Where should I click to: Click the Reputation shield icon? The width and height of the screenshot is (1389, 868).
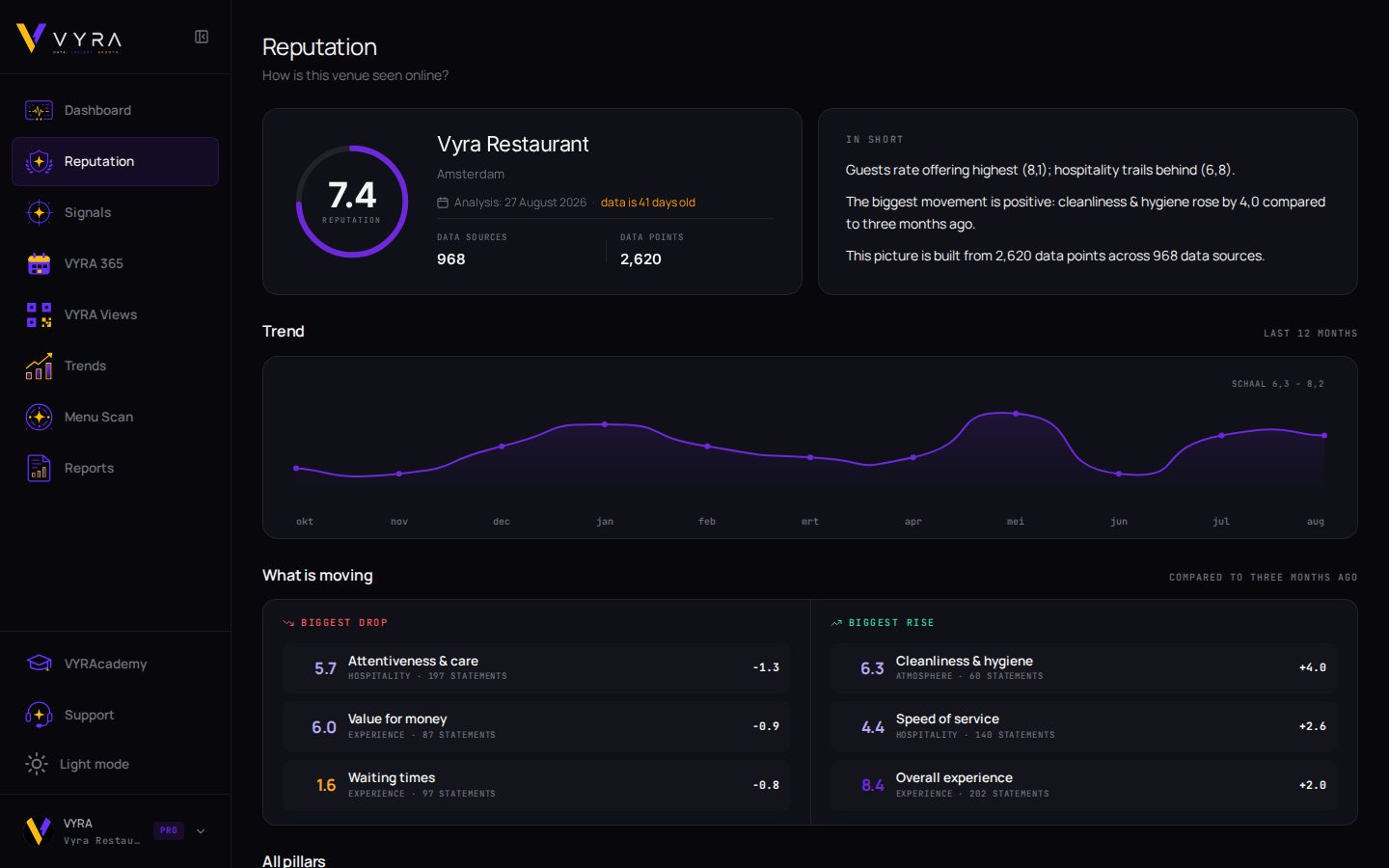tap(39, 161)
